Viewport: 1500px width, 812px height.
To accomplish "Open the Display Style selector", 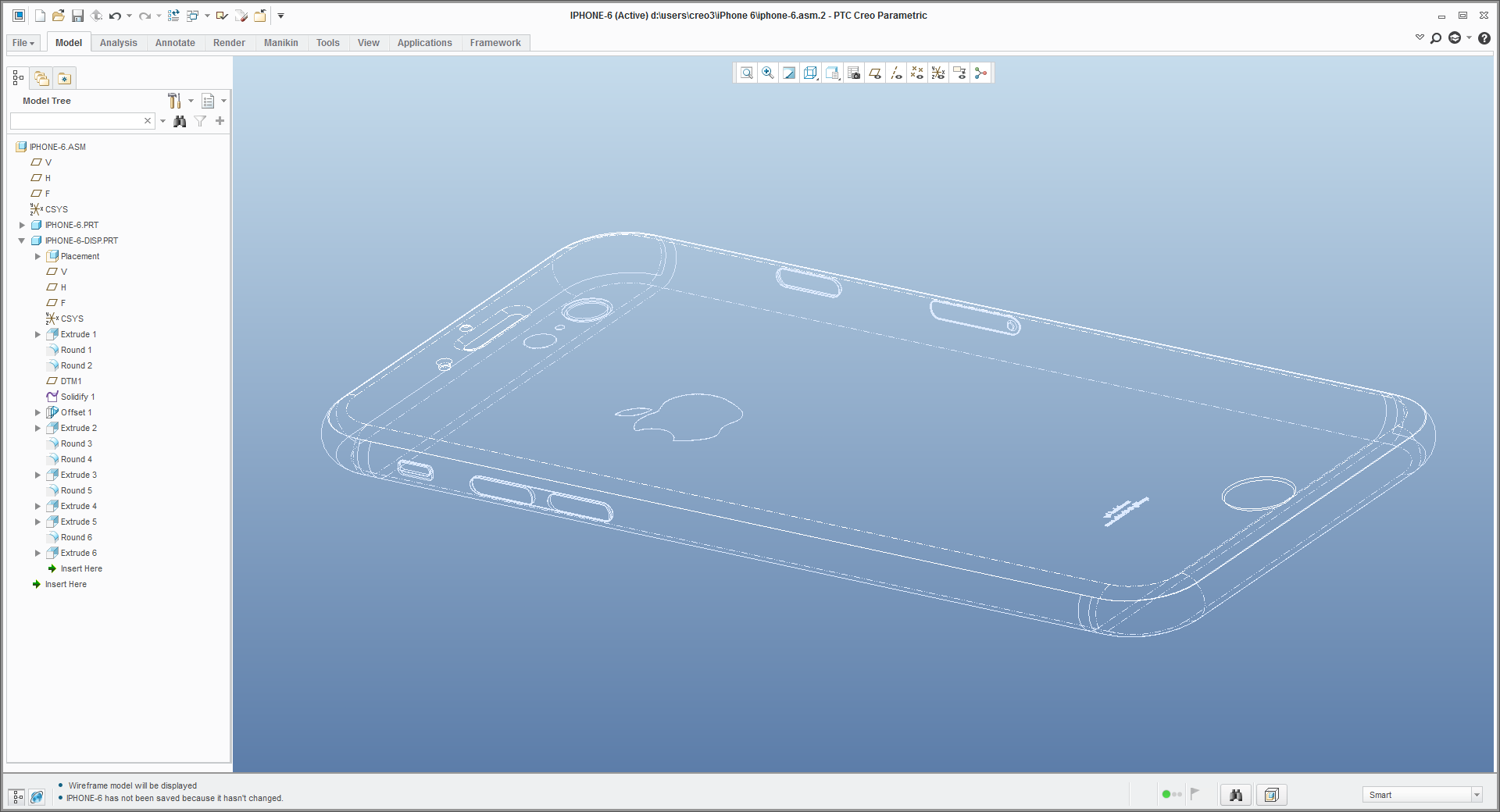I will (832, 73).
